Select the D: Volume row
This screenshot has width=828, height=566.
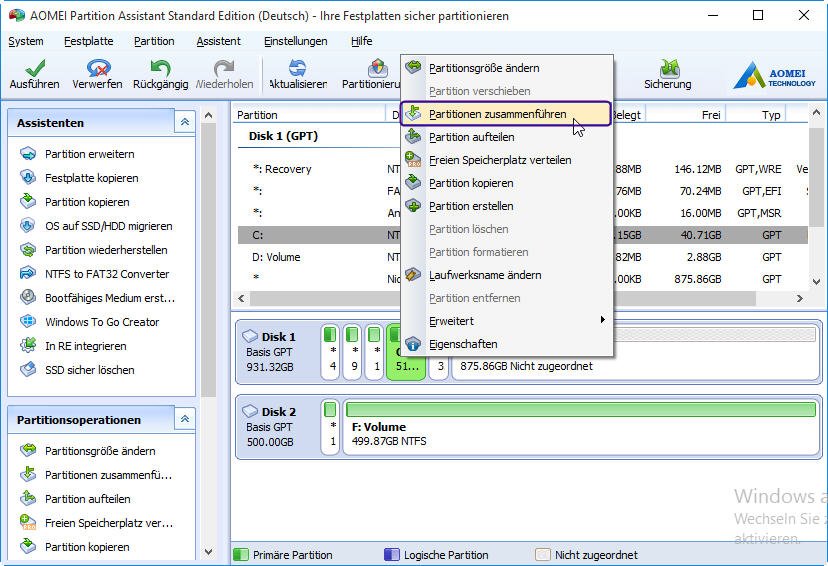point(523,257)
